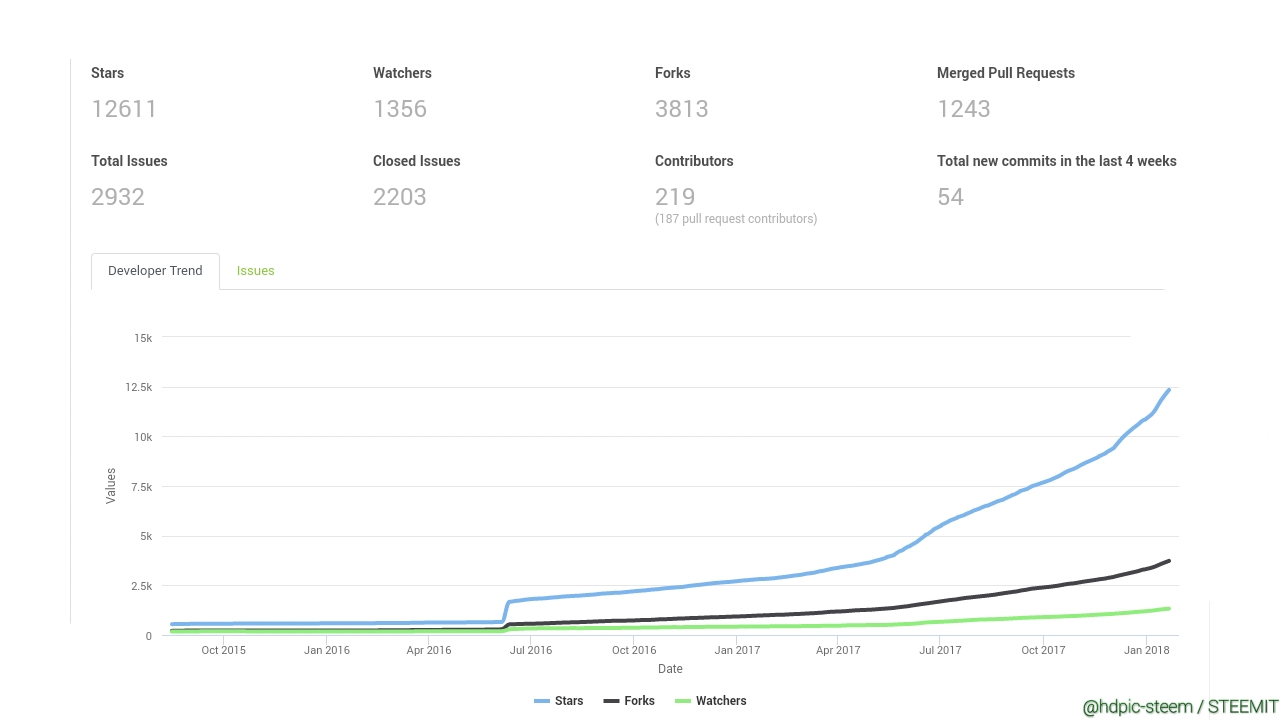Click the 'Values' y-axis title

(111, 485)
